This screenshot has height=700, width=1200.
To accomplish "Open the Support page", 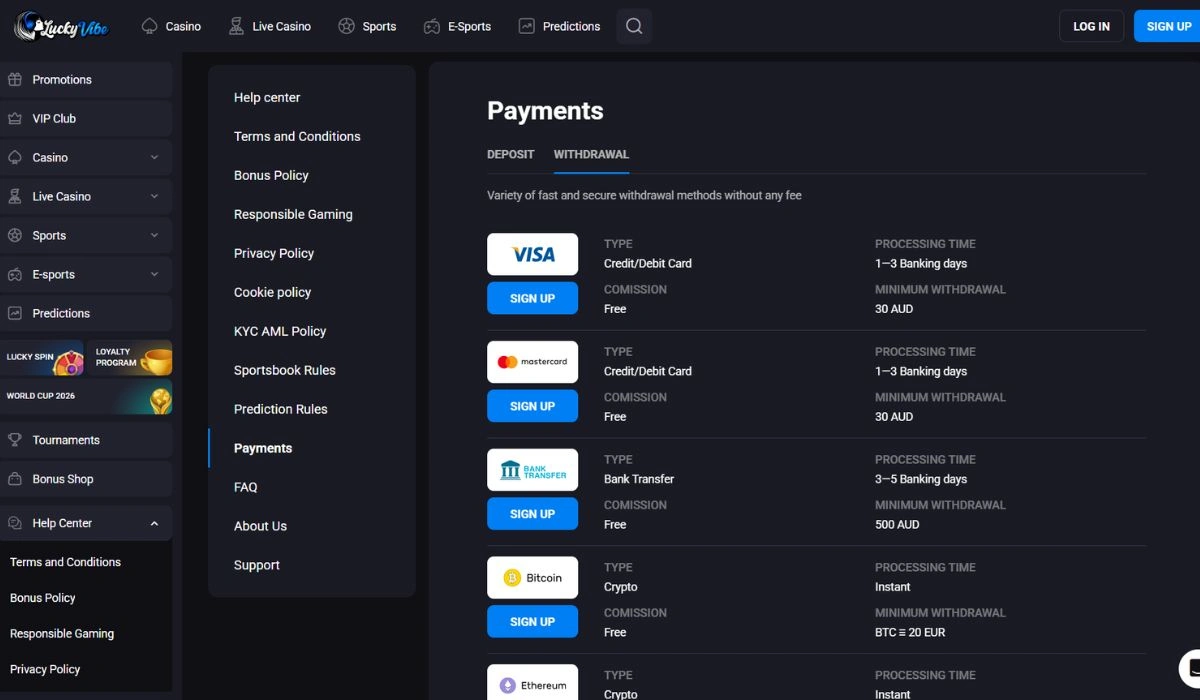I will point(257,565).
